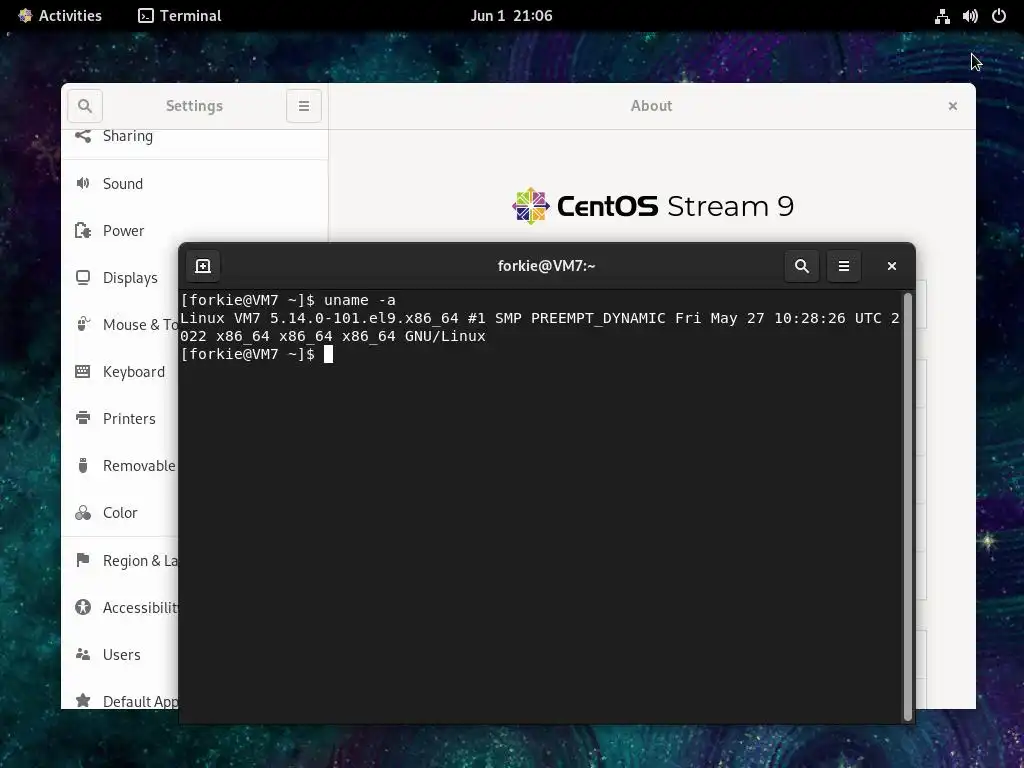Open the Terminal app menu in the top bar
1024x768 pixels.
point(180,16)
